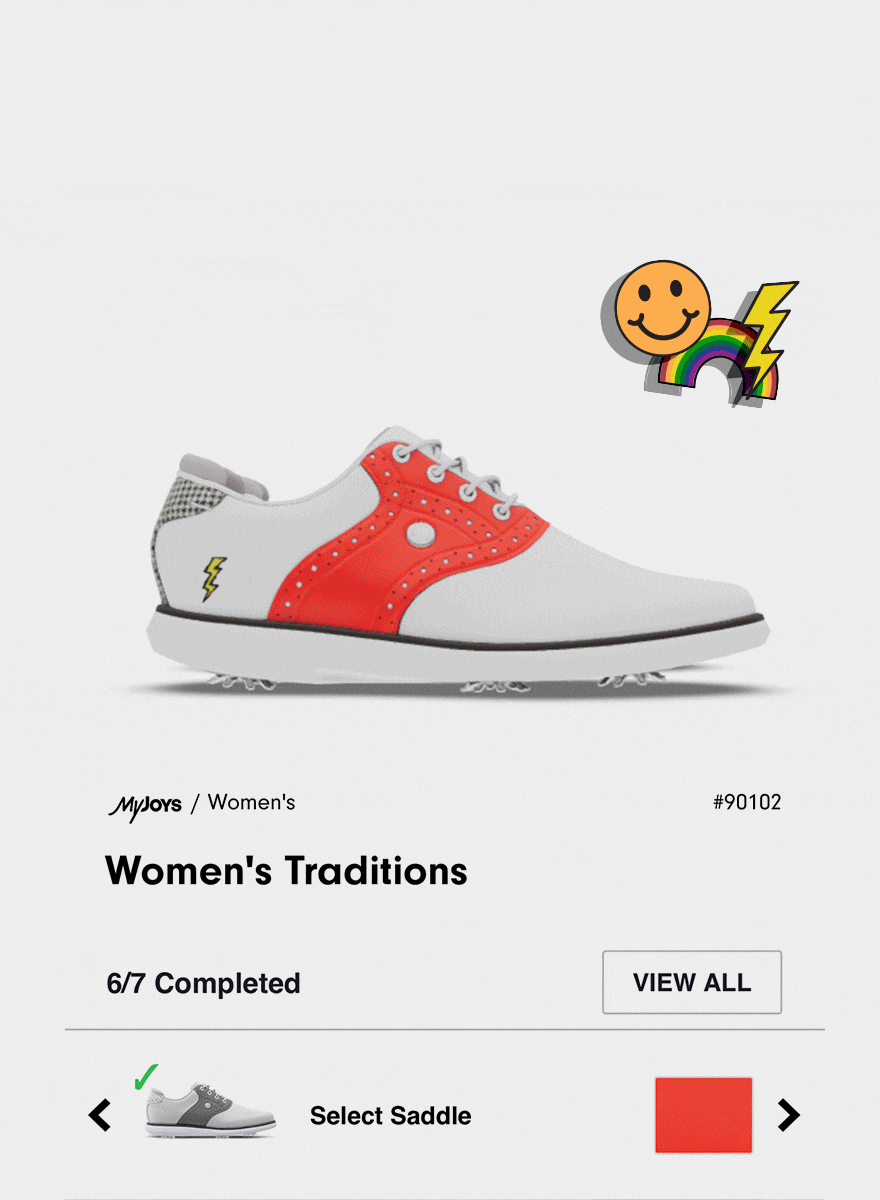Click the green checkmark above shoe thumbnail
880x1200 pixels.
pos(146,1076)
